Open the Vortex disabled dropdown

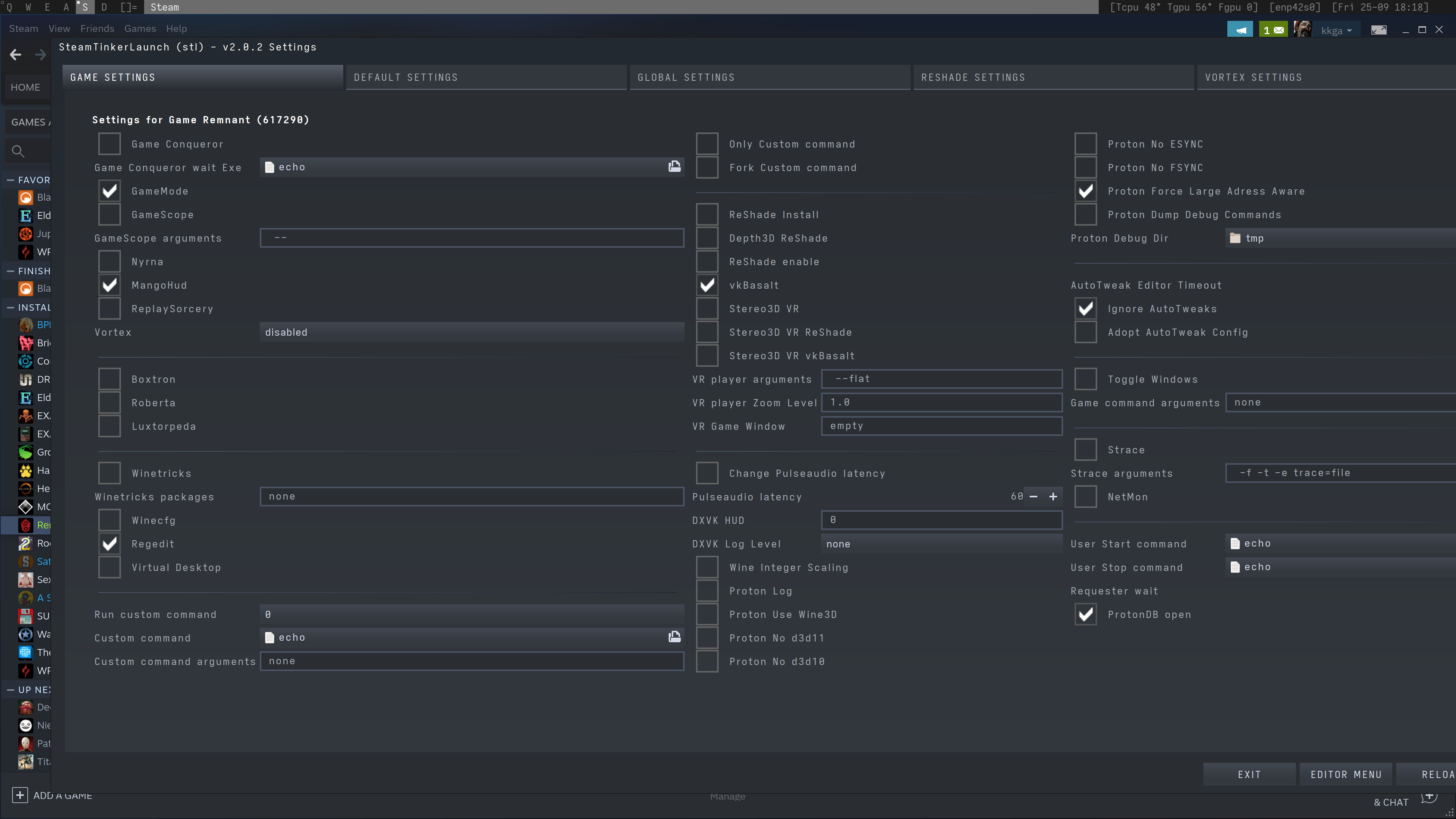472,332
